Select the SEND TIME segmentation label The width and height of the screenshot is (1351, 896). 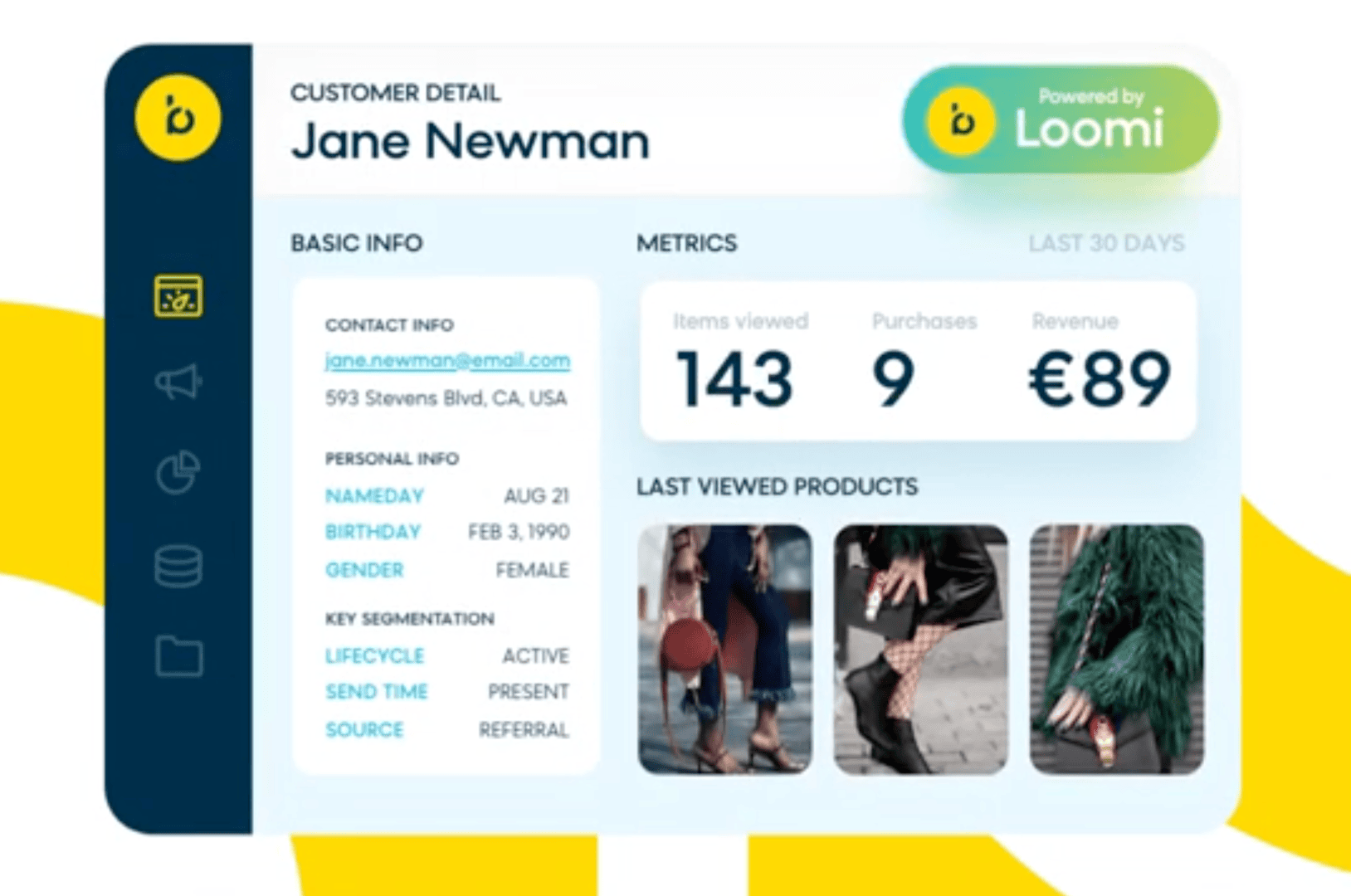[x=376, y=692]
